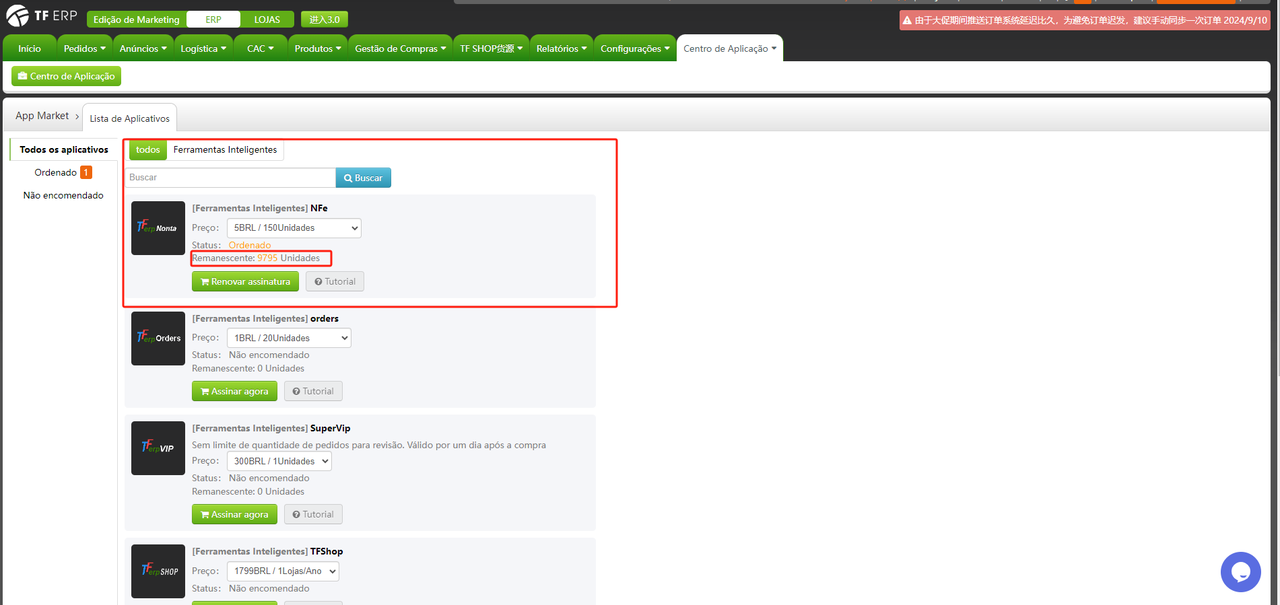Switch to the Ferramentas Inteligentes tab
The width and height of the screenshot is (1280, 605).
(224, 149)
